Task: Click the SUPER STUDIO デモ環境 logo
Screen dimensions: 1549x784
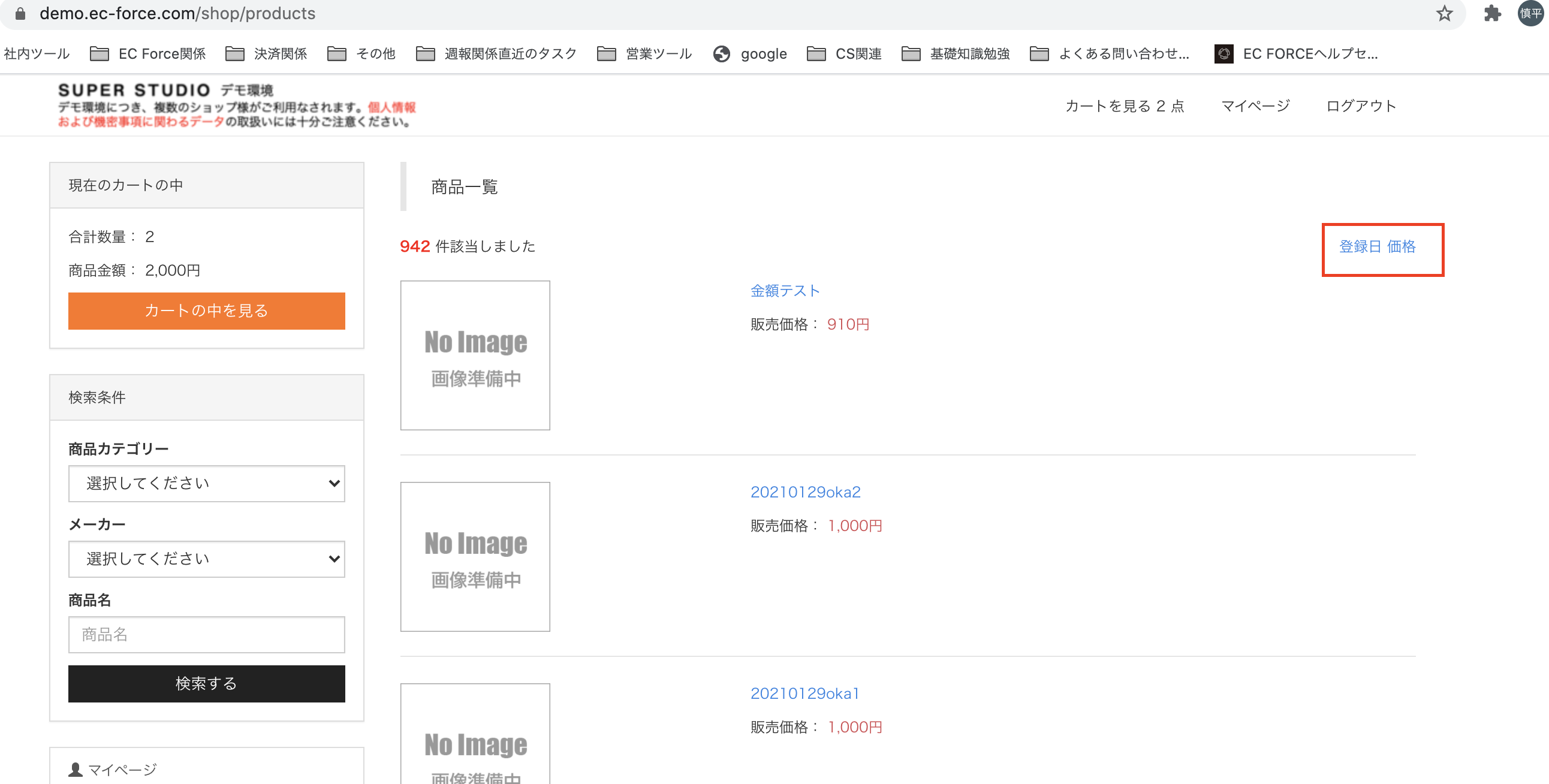Action: pos(237,105)
